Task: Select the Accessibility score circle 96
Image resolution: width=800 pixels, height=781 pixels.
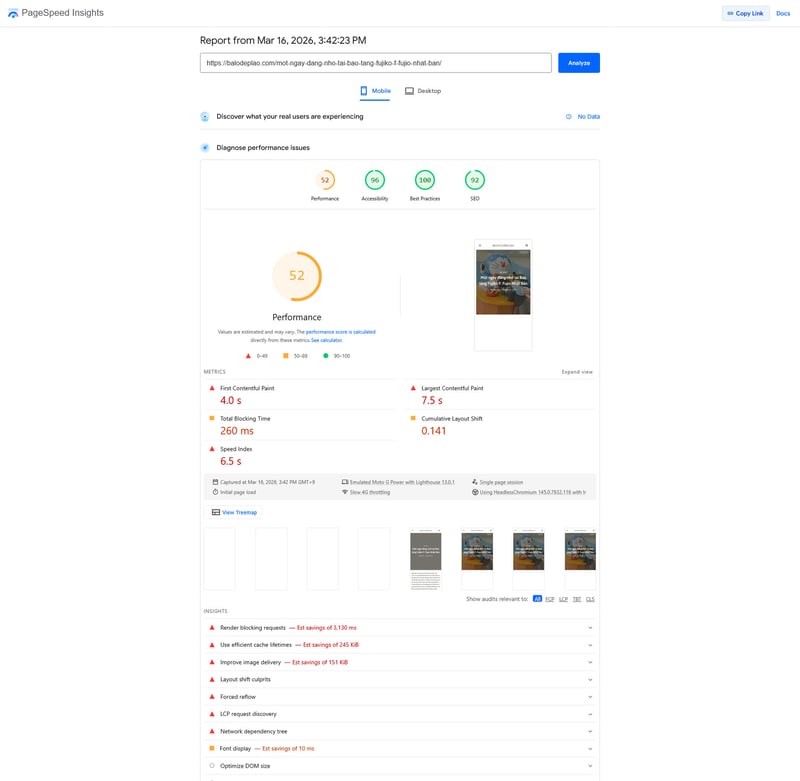Action: coord(375,181)
